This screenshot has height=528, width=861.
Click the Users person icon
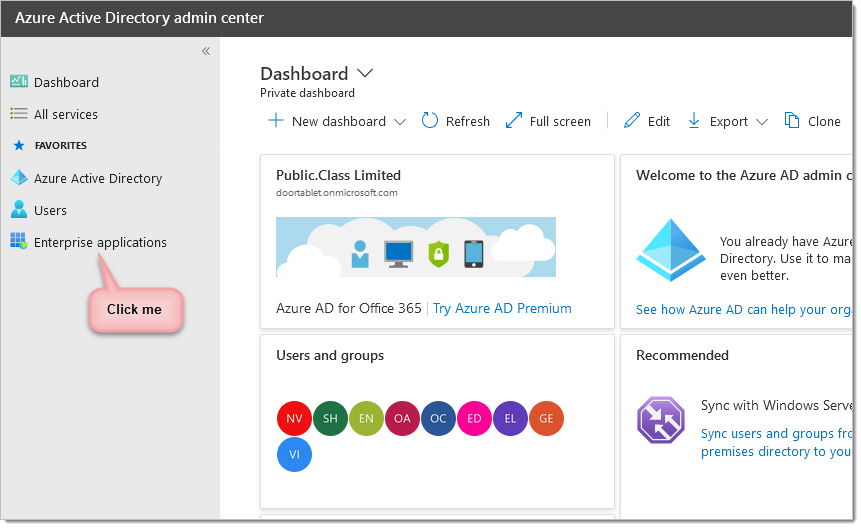point(19,210)
